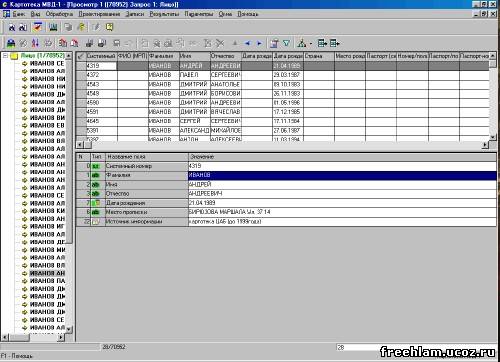This screenshot has width=500, height=362.
Task: Click the Страна column header
Action: click(x=319, y=56)
